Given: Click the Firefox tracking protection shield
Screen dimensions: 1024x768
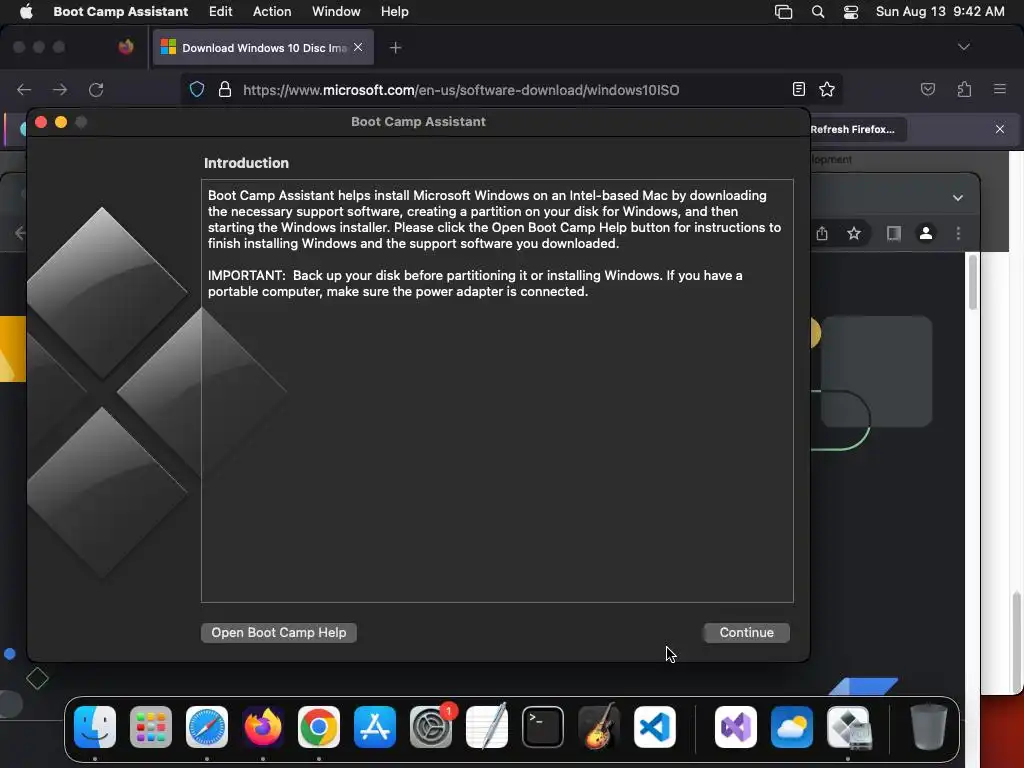Looking at the screenshot, I should 197,89.
